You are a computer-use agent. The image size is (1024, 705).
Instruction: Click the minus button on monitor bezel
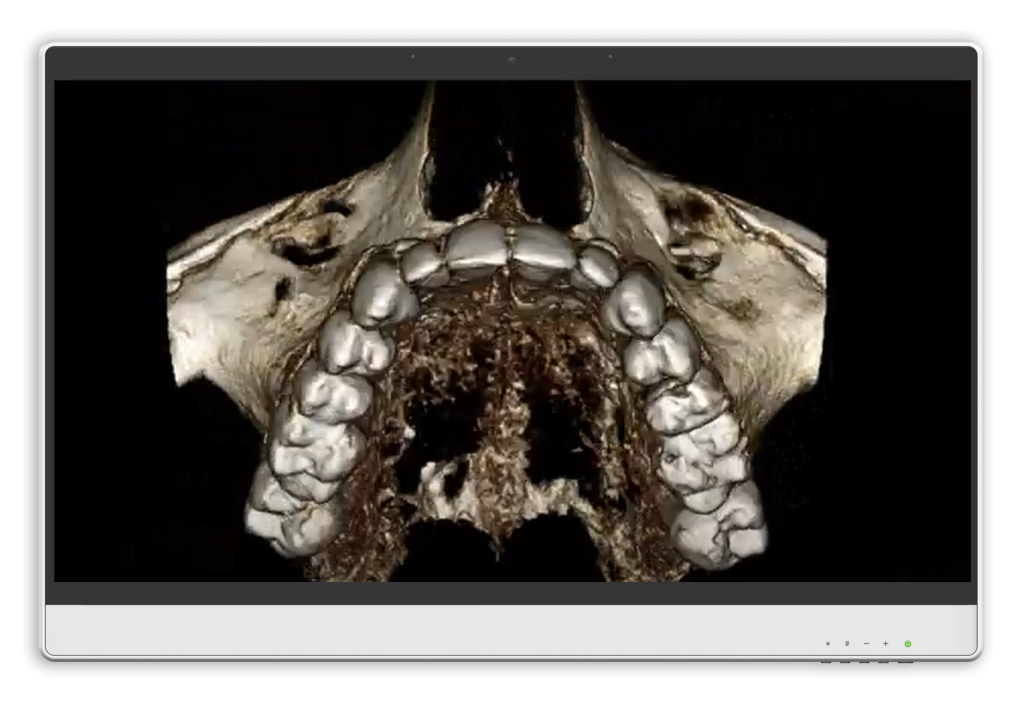867,644
